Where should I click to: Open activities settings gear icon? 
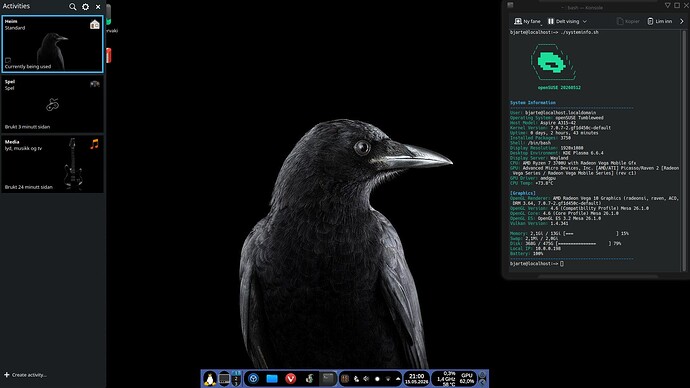[x=85, y=7]
